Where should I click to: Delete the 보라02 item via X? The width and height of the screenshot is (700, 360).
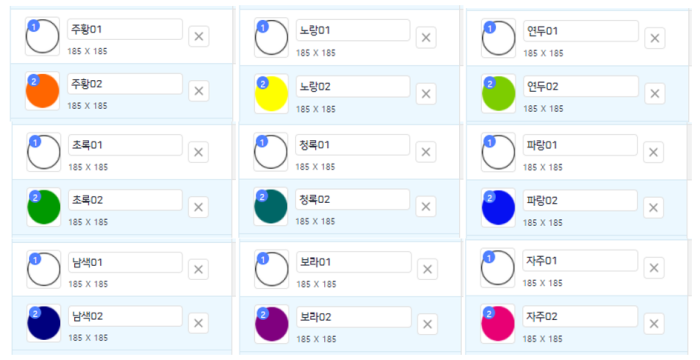427,324
